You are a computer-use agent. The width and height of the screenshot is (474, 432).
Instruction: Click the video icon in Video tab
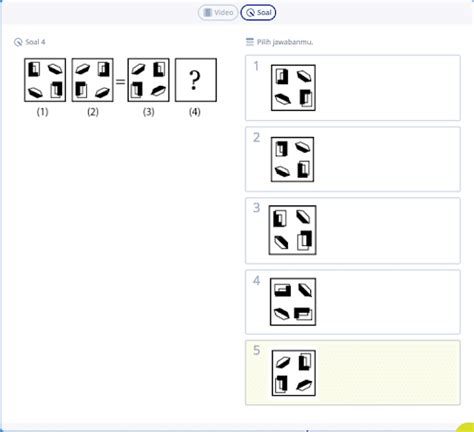tap(208, 13)
